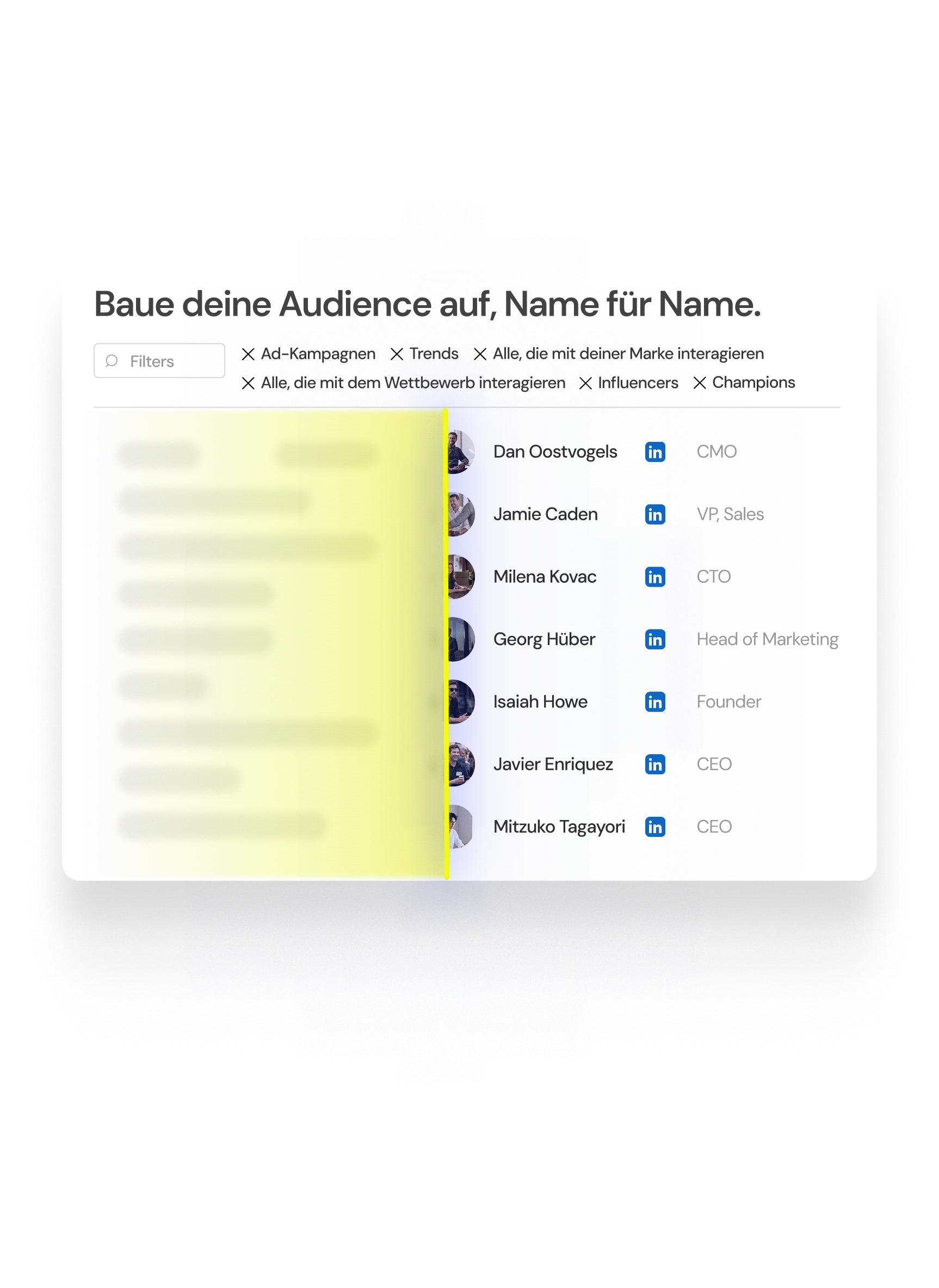Viewport: 939px width, 1288px height.
Task: Click the Champions filter label
Action: coord(753,383)
